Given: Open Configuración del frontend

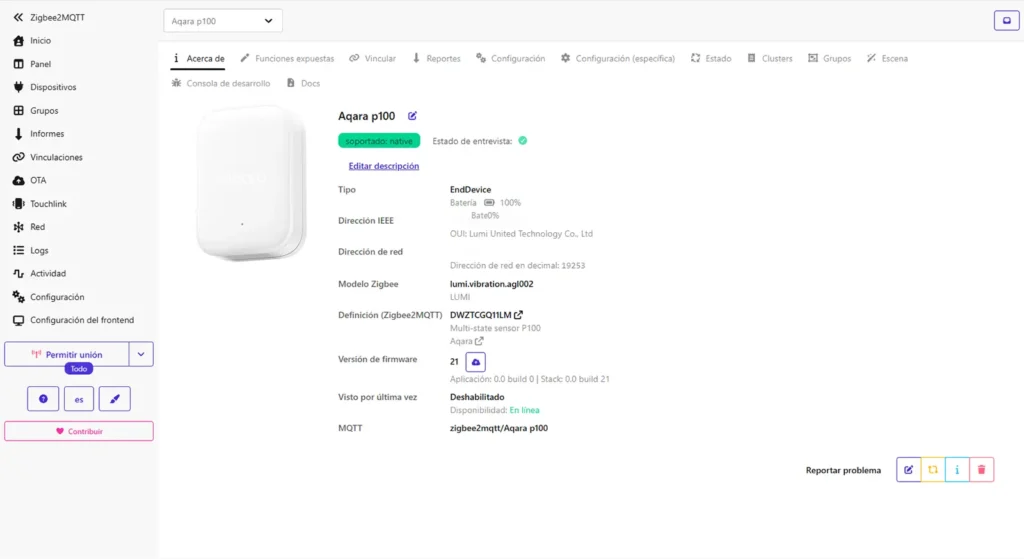Looking at the screenshot, I should tap(73, 320).
